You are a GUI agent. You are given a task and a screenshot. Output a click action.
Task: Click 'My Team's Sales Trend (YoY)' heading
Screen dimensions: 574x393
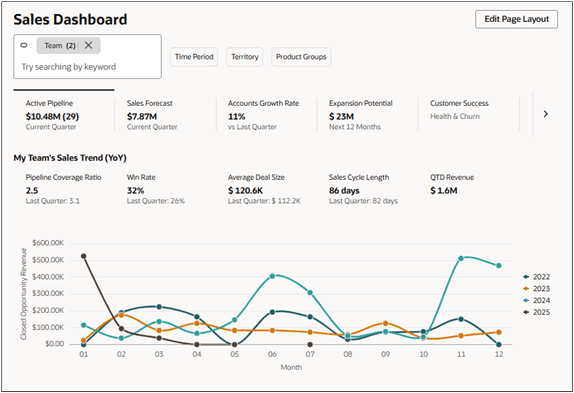pyautogui.click(x=70, y=158)
